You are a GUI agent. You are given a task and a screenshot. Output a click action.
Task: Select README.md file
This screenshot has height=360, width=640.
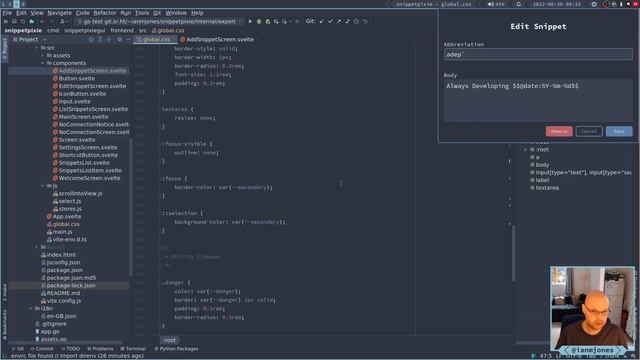(60, 293)
